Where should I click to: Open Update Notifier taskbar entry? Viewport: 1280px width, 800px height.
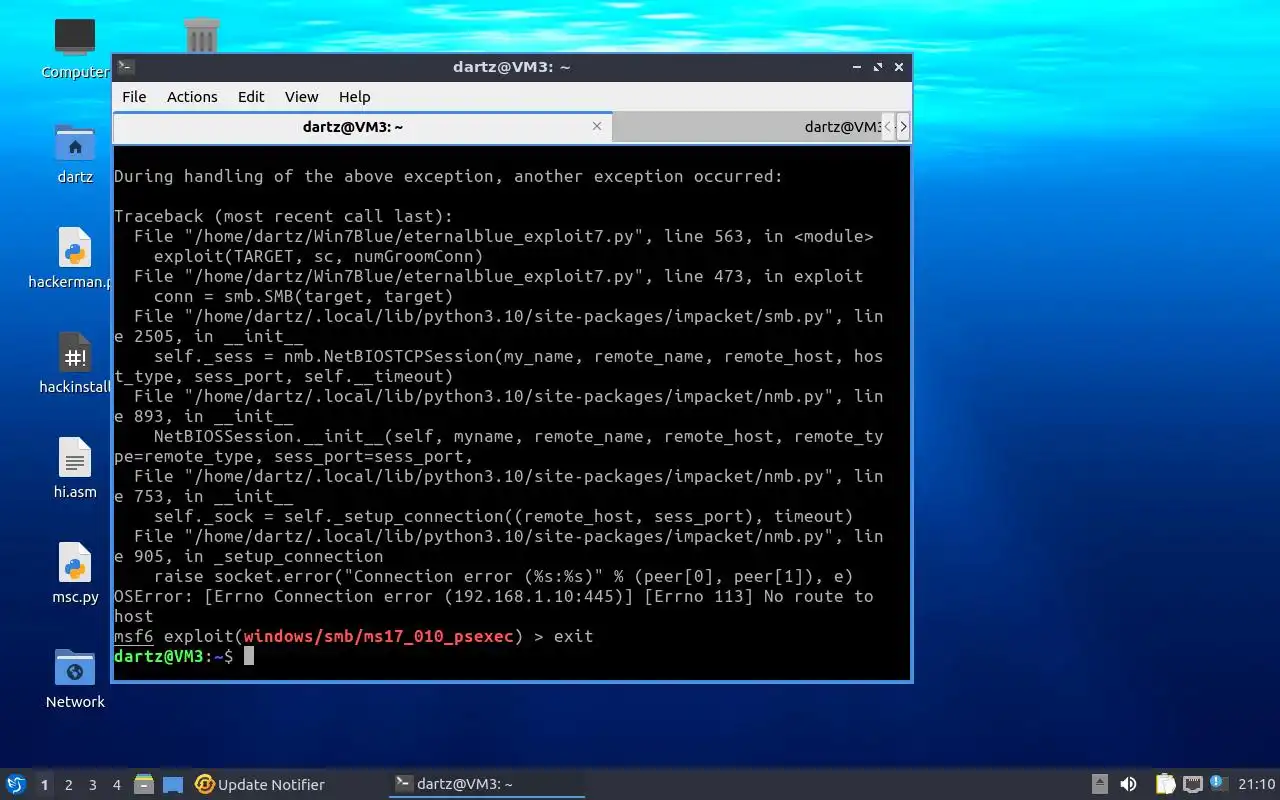click(260, 784)
